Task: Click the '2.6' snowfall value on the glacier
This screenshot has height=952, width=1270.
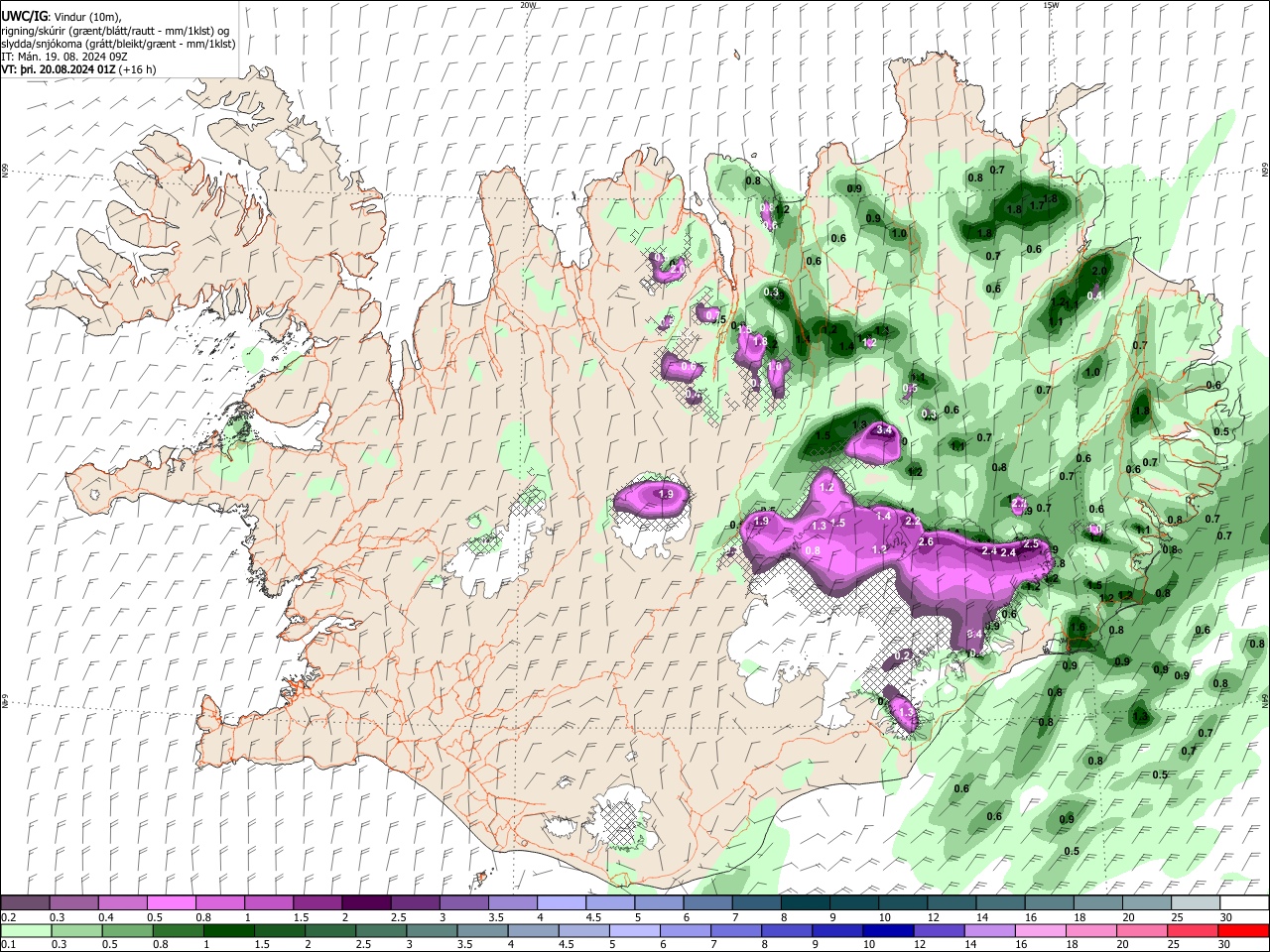Action: pyautogui.click(x=926, y=541)
